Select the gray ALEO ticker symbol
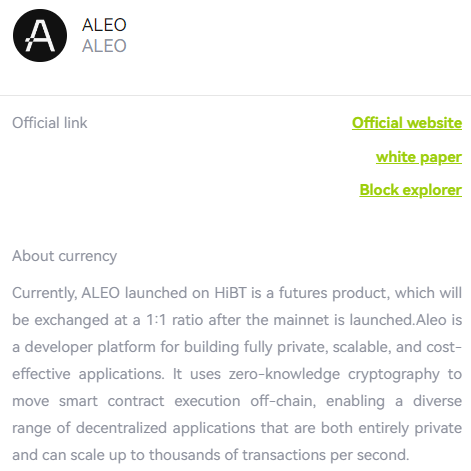 (104, 46)
